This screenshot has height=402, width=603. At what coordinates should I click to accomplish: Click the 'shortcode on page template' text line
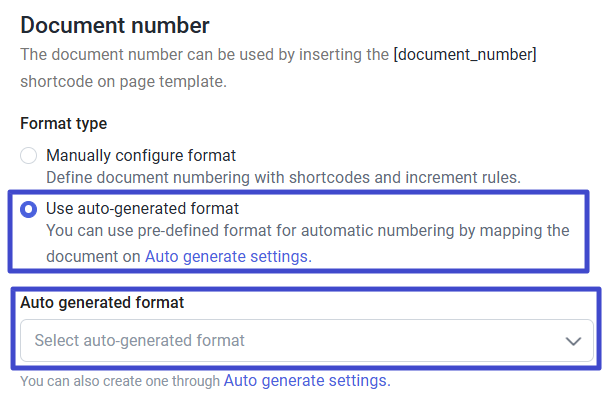[123, 81]
